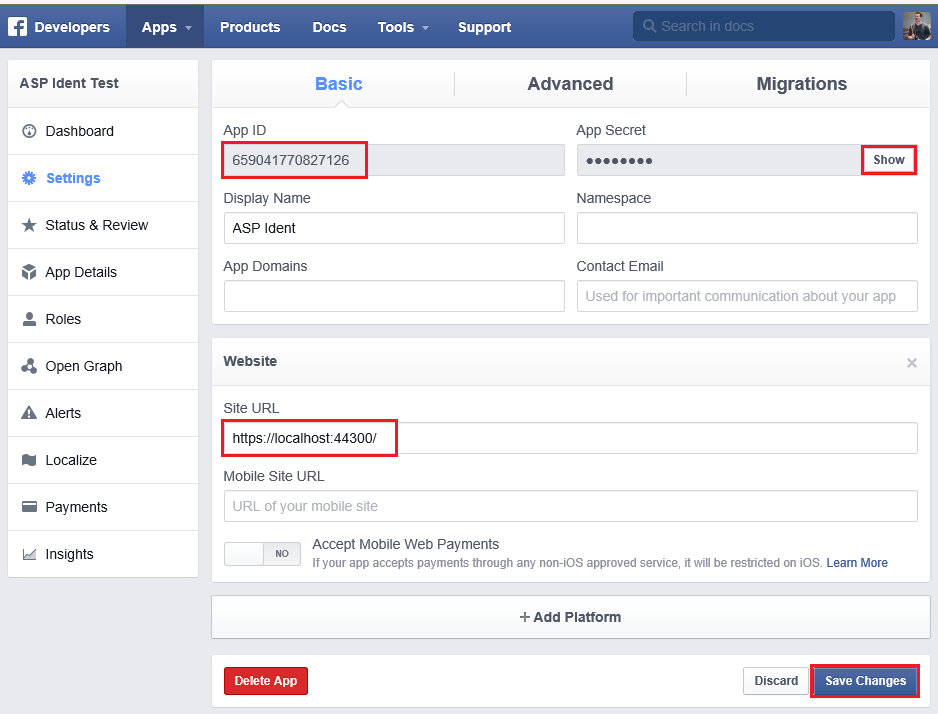Select the Localize flag icon
938x714 pixels.
click(29, 460)
